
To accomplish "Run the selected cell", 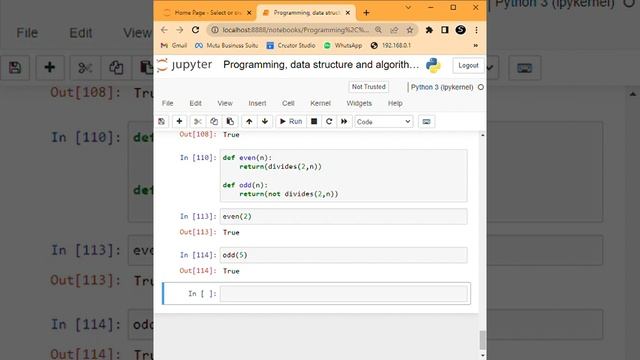I will [291, 122].
